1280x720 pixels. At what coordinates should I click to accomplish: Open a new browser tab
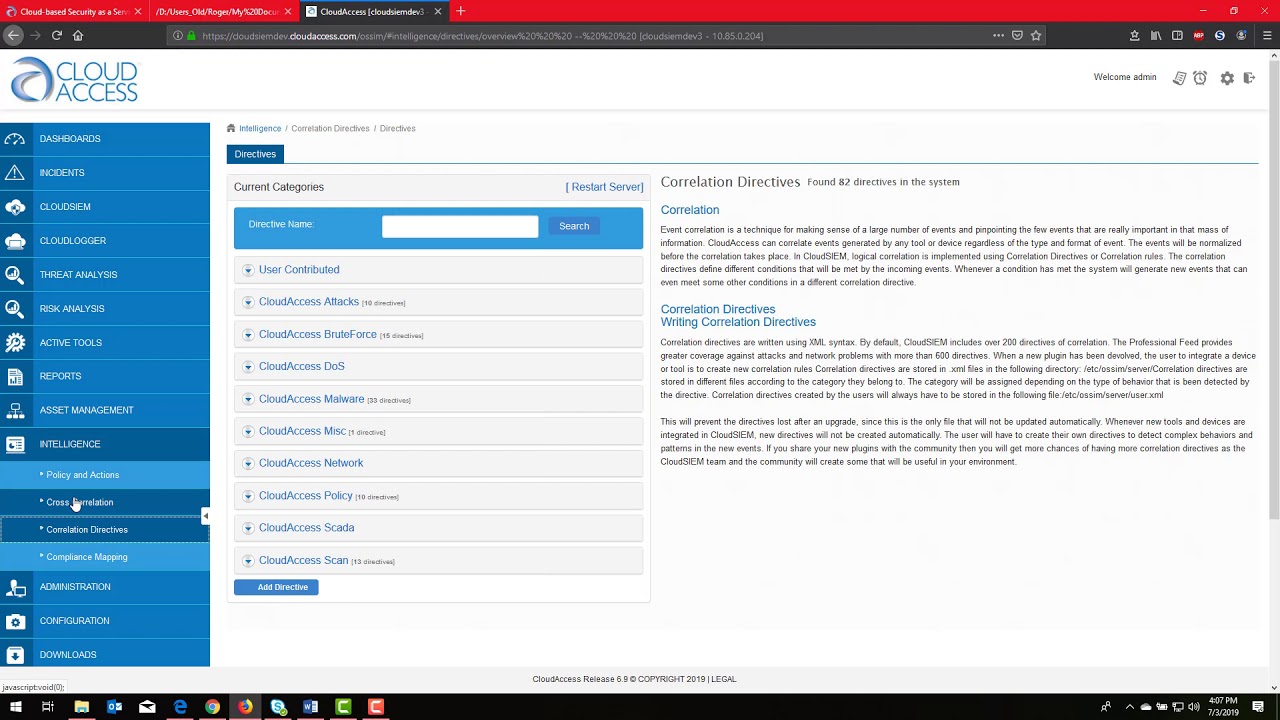[460, 11]
